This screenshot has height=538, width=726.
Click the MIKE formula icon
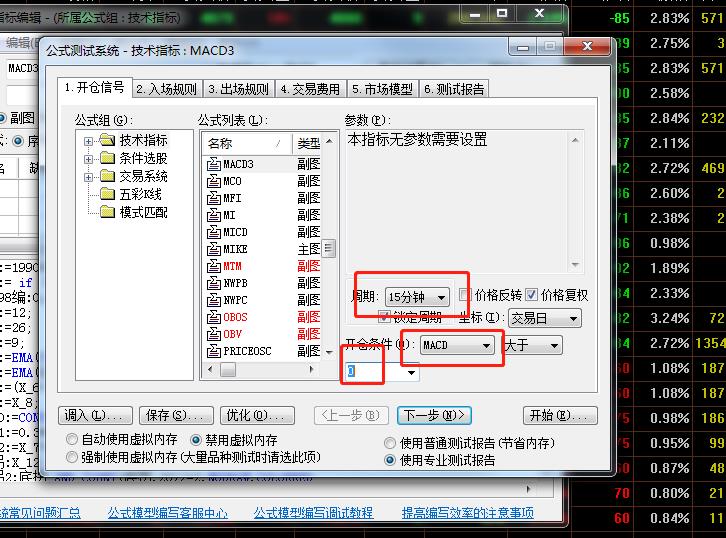coord(213,249)
